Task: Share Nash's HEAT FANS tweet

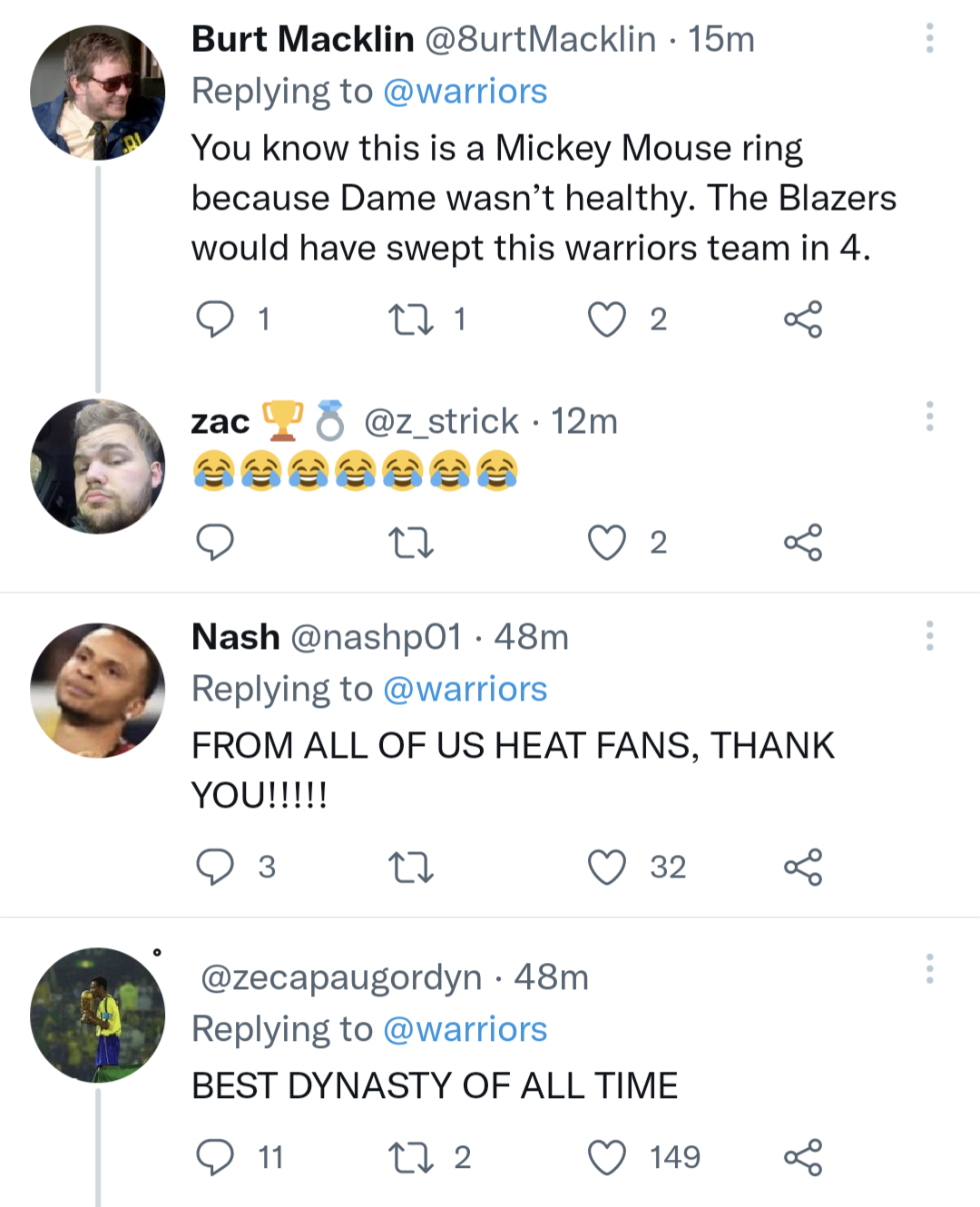Action: (802, 868)
